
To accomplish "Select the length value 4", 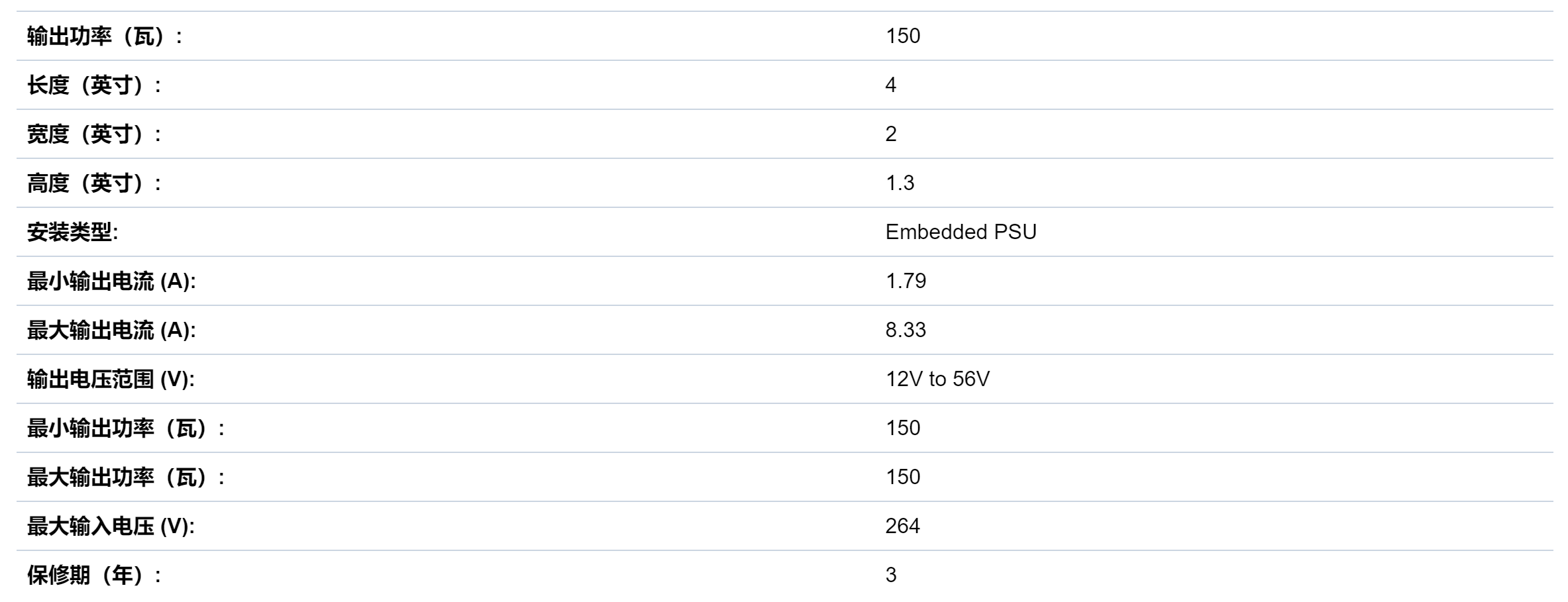I will click(891, 85).
